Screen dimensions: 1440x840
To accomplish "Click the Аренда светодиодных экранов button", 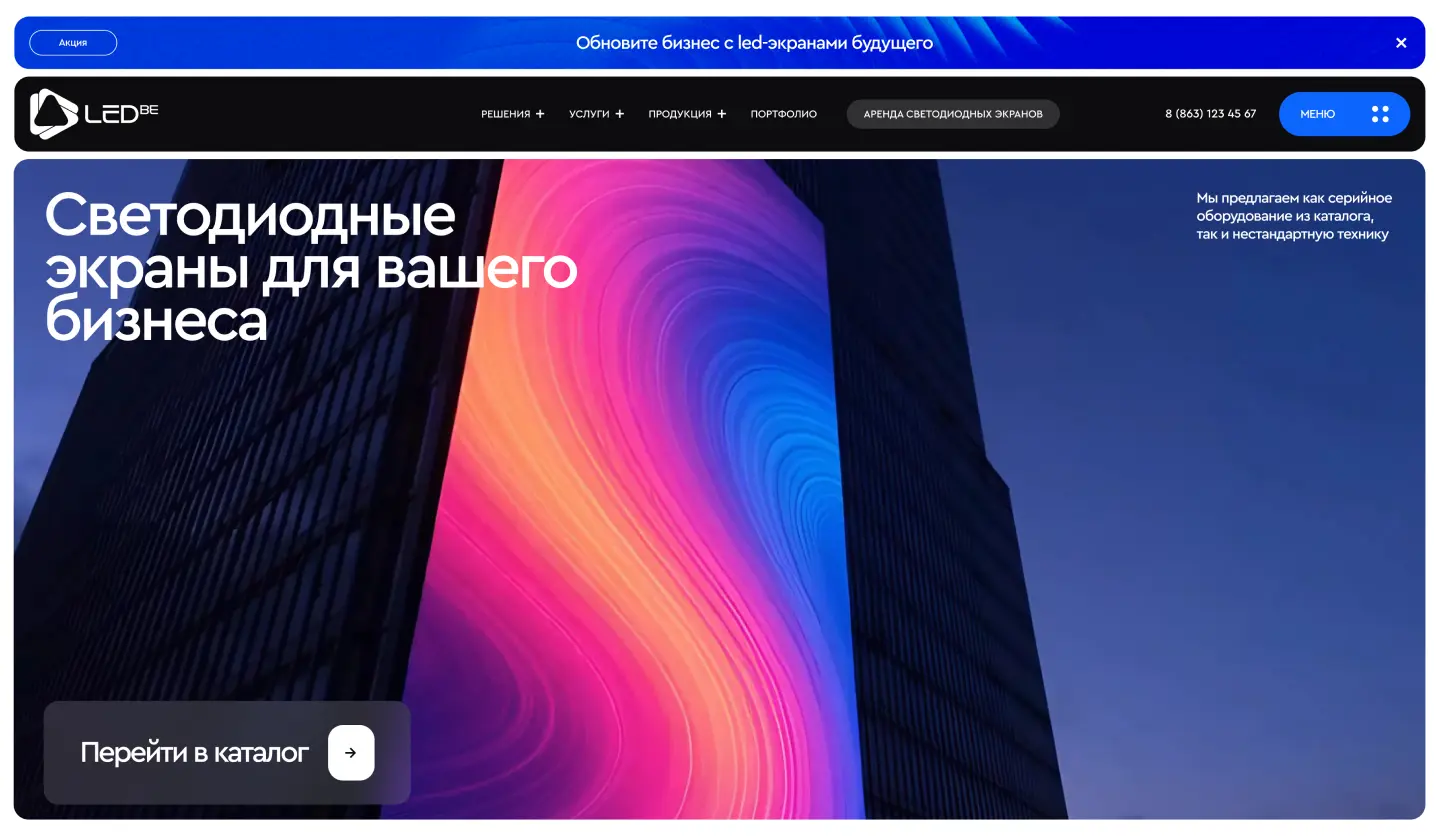I will coord(953,114).
